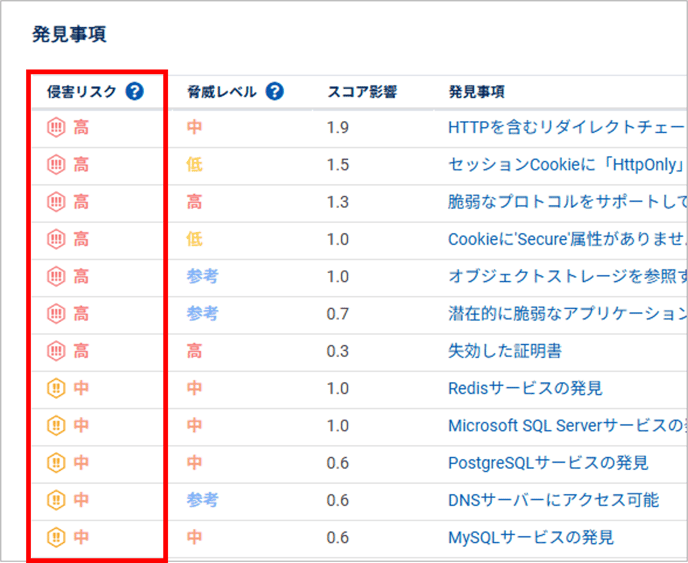The image size is (688, 563).
Task: Click medium-risk icon in DNSサーバー row
Action: click(x=56, y=500)
